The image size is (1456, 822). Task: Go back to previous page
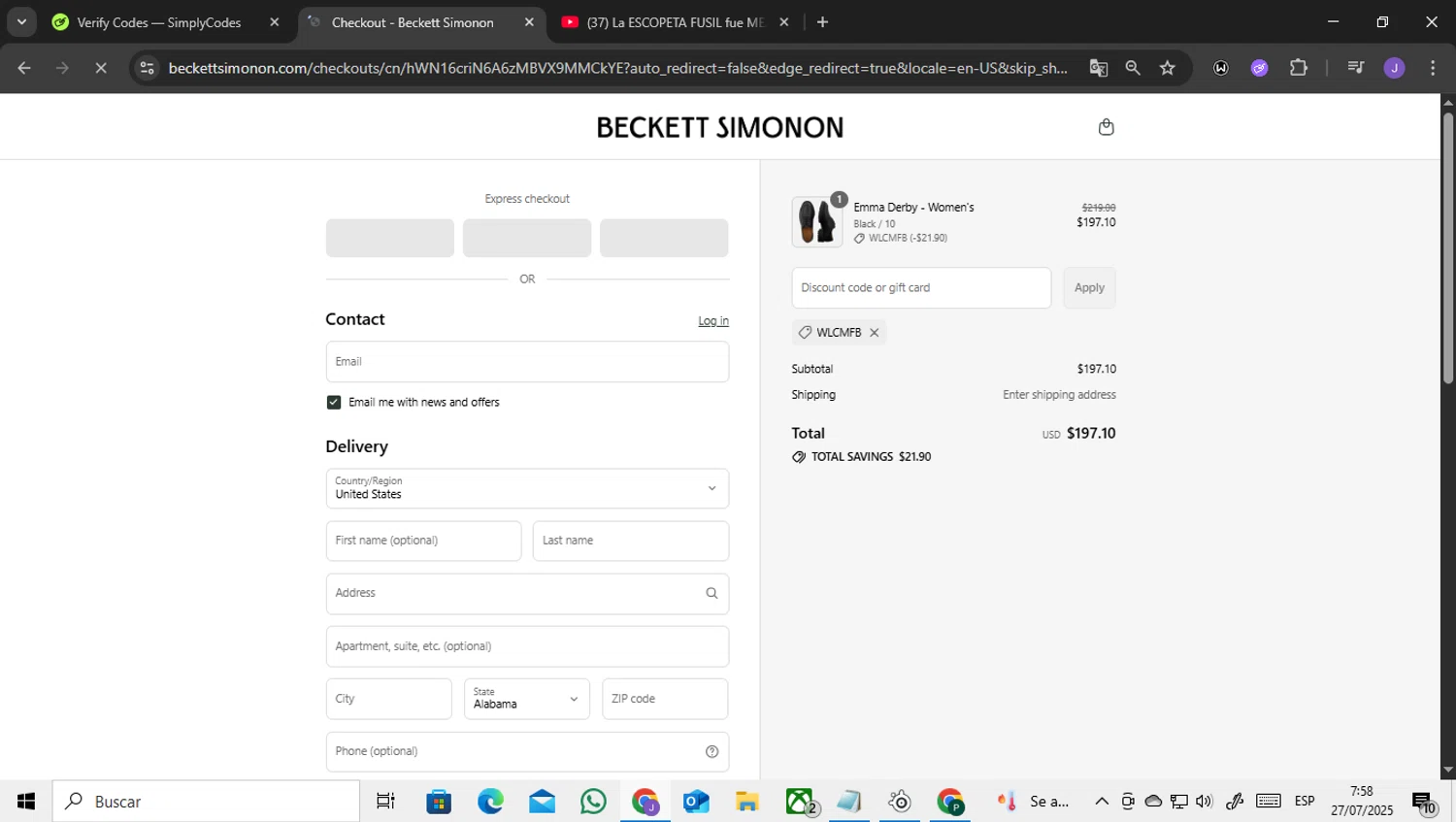tap(24, 68)
